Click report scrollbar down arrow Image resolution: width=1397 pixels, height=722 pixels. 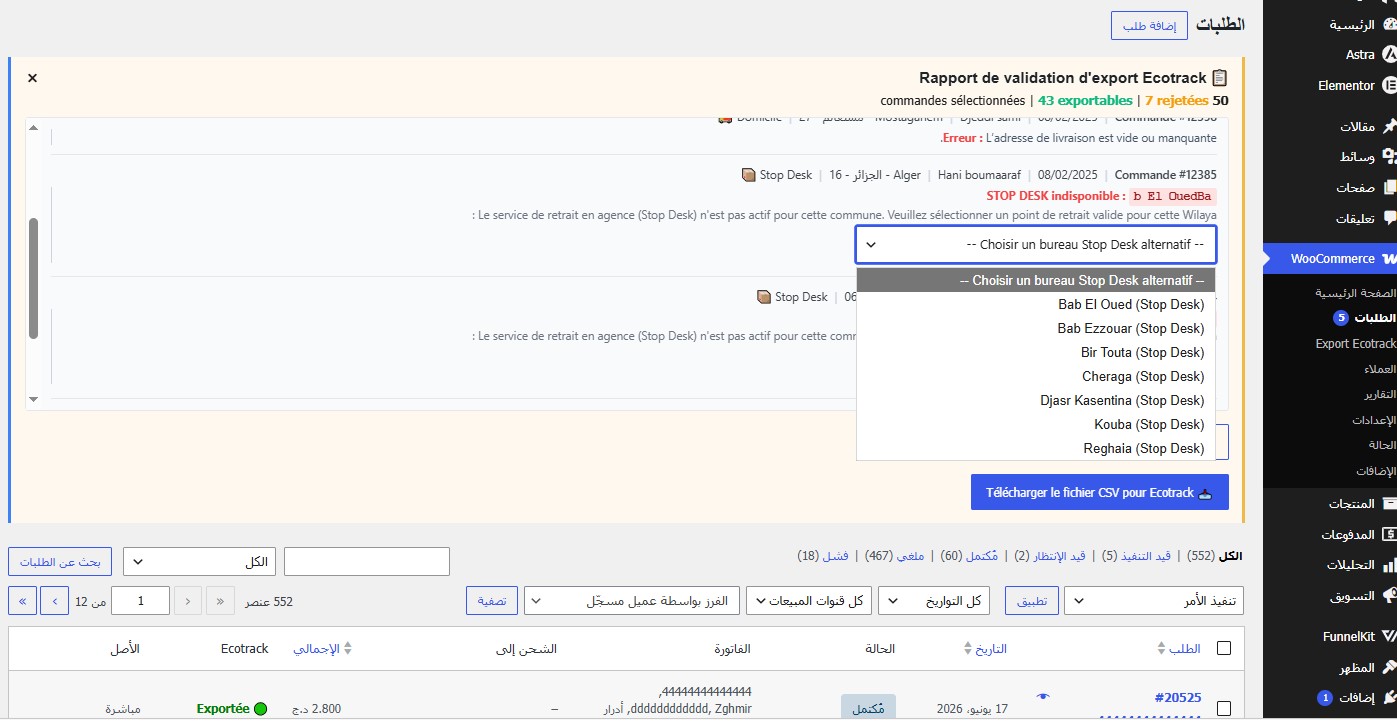33,399
